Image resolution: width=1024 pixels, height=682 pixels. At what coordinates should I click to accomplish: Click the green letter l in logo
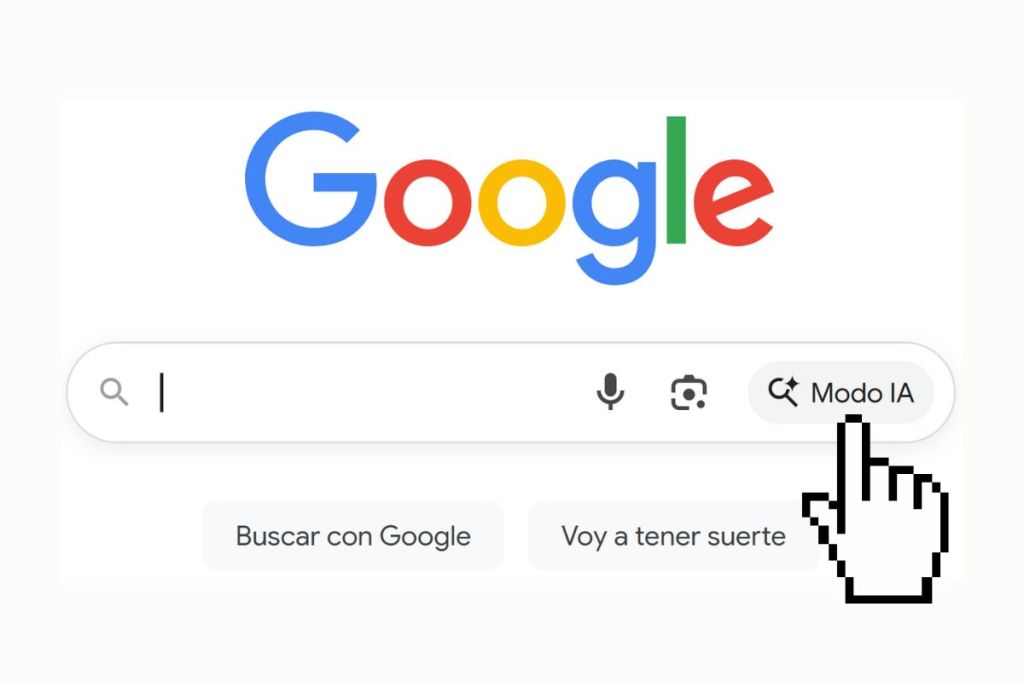click(x=676, y=180)
